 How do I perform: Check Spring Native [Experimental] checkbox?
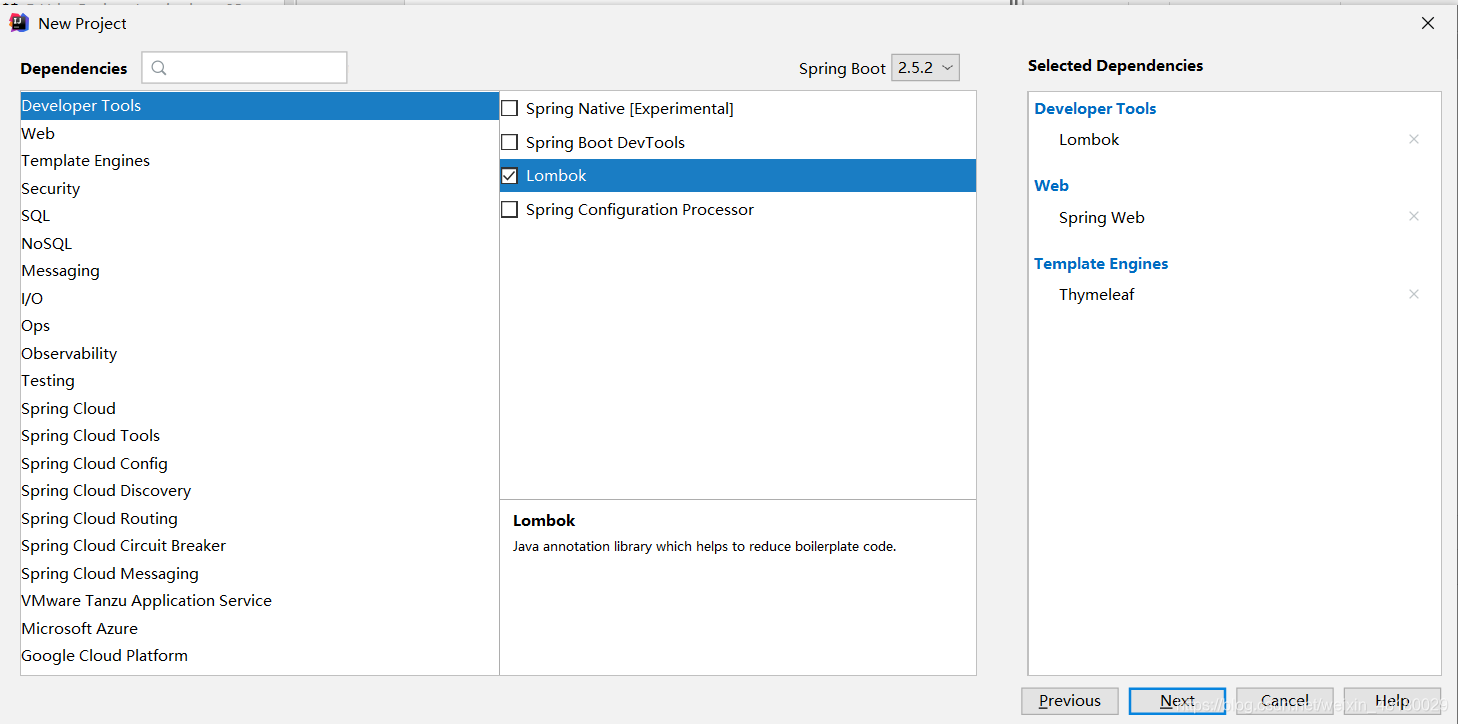[510, 108]
